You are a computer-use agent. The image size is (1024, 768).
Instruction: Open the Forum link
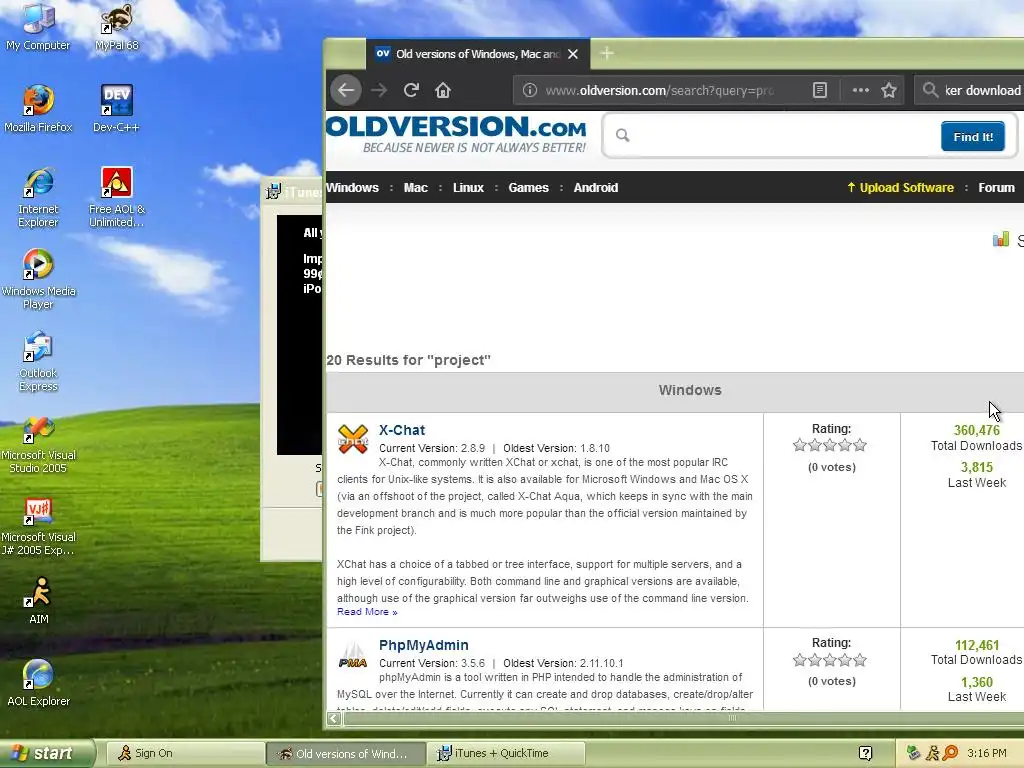[996, 187]
